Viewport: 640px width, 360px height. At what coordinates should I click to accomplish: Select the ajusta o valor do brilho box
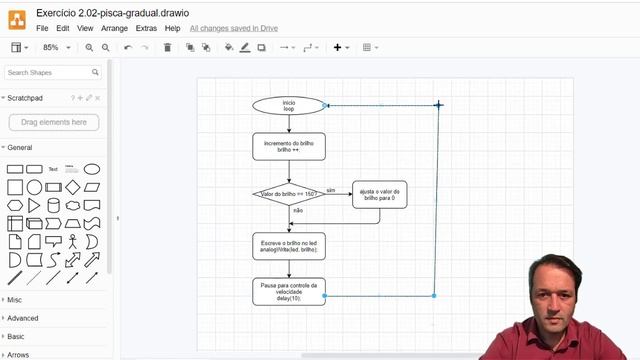[380, 195]
